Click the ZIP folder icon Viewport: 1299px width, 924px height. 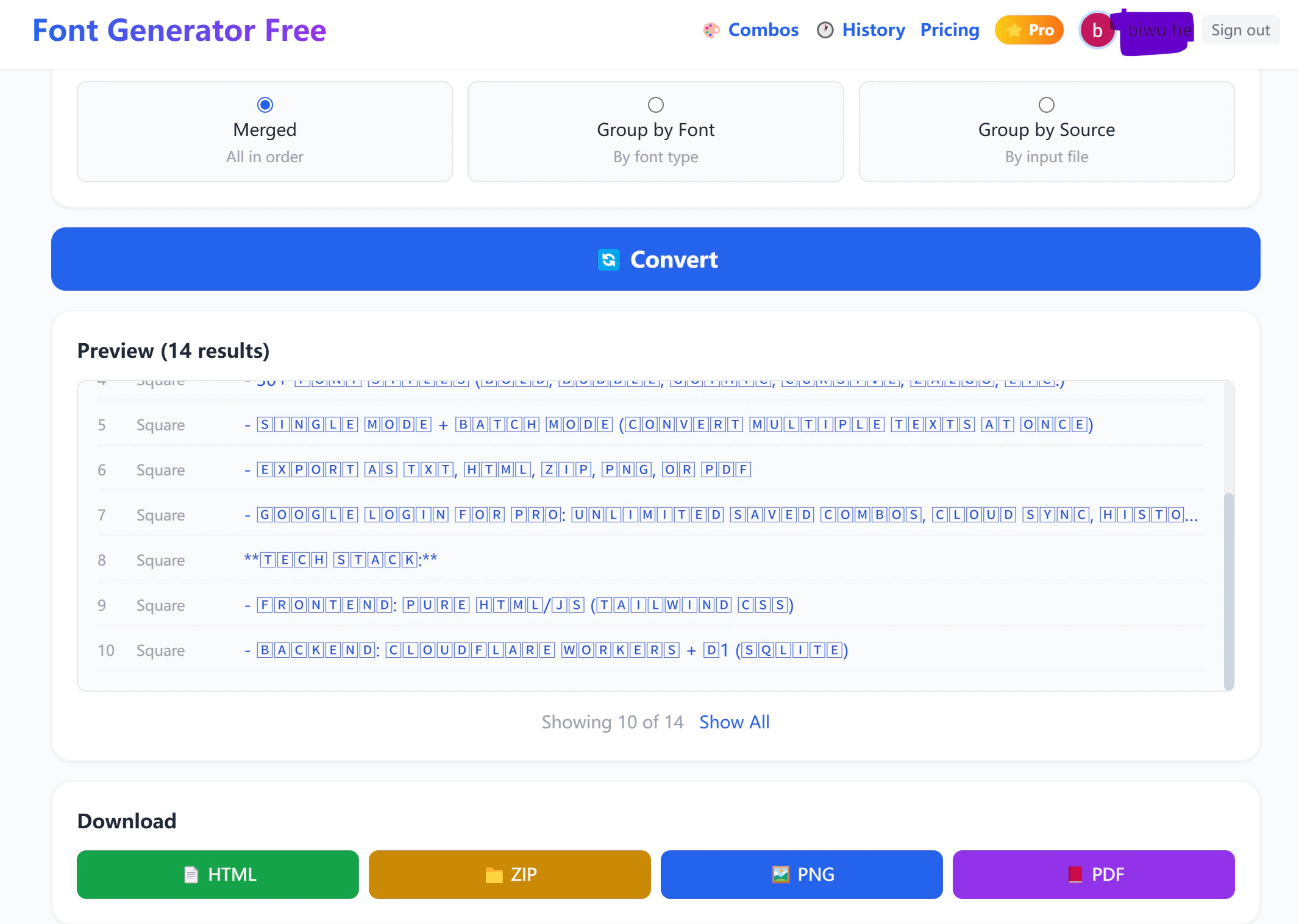(494, 875)
